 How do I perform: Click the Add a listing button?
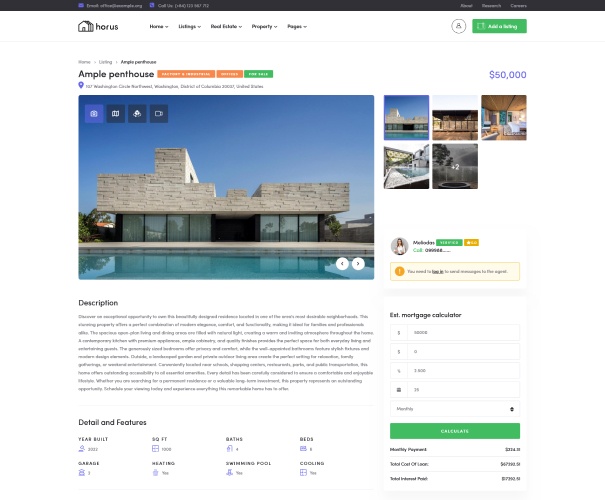pos(499,26)
